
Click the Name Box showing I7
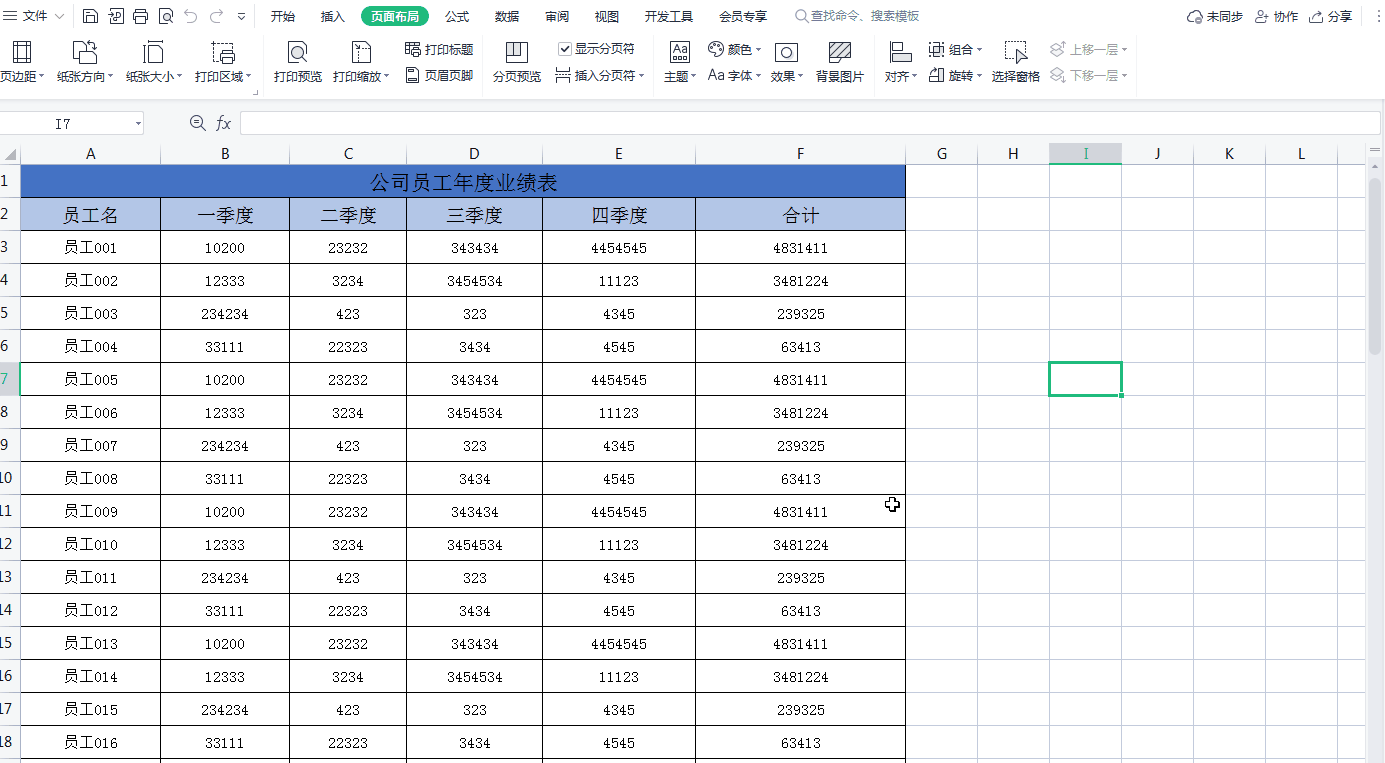(x=64, y=123)
